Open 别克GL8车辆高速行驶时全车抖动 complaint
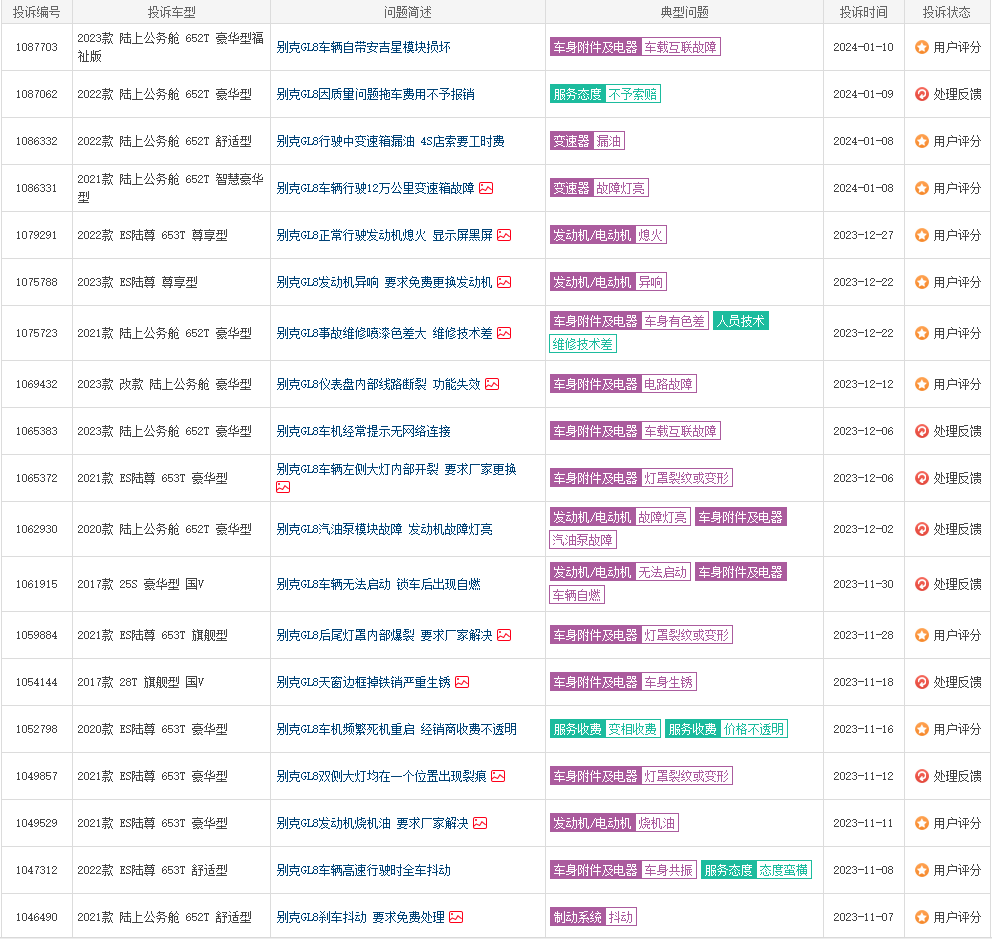Screen dimensions: 992x939 click(363, 870)
